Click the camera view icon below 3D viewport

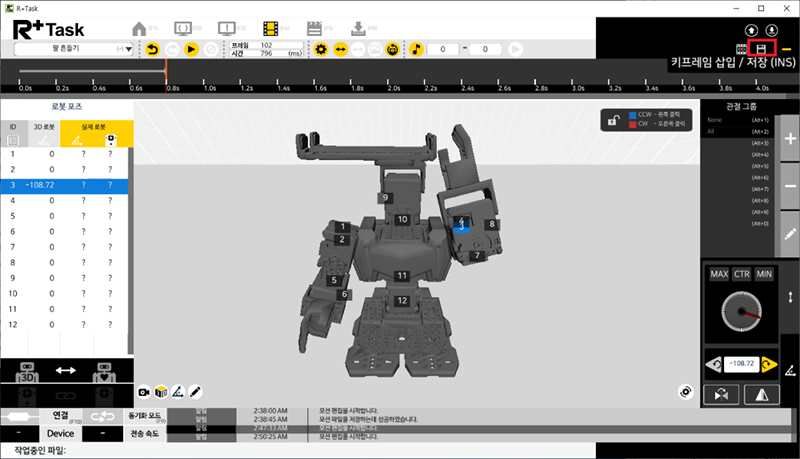coord(144,390)
